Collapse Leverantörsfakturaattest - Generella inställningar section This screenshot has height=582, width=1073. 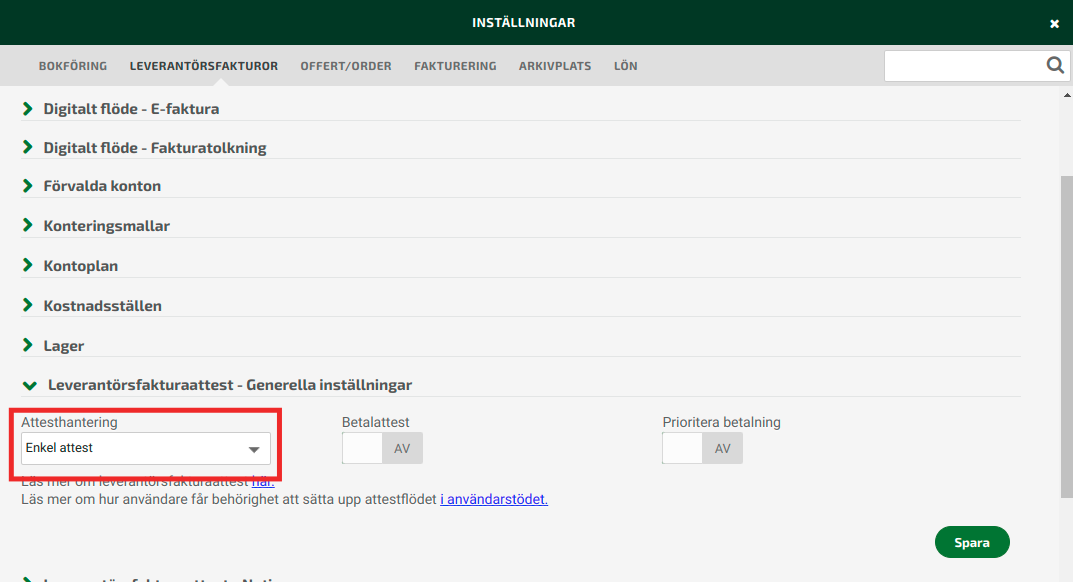(229, 385)
